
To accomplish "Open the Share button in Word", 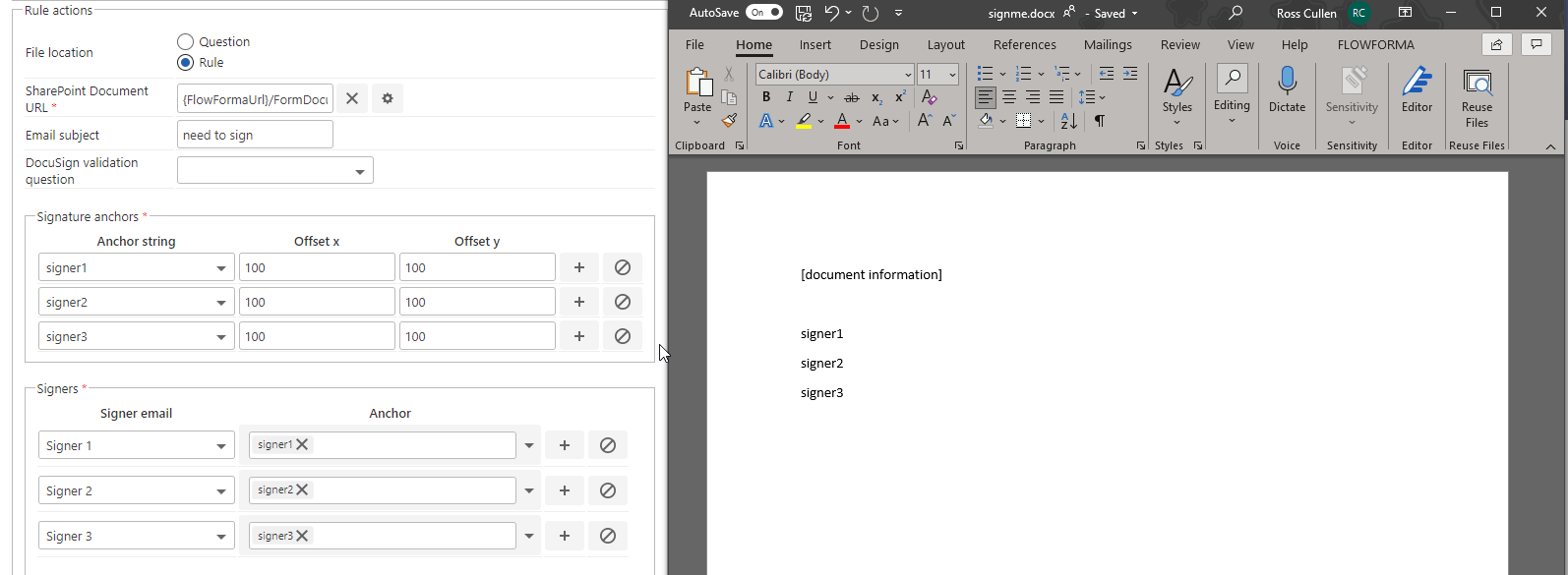I will tap(1496, 44).
